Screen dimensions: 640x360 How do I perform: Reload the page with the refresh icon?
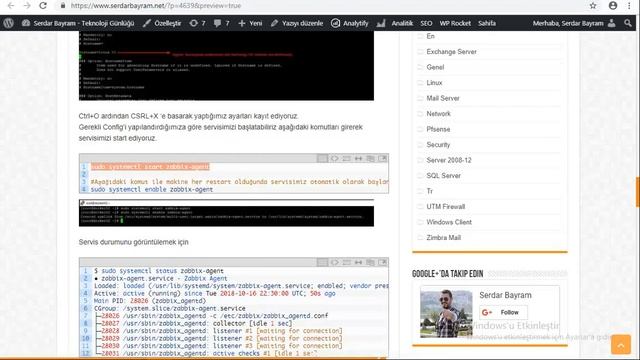click(x=43, y=6)
